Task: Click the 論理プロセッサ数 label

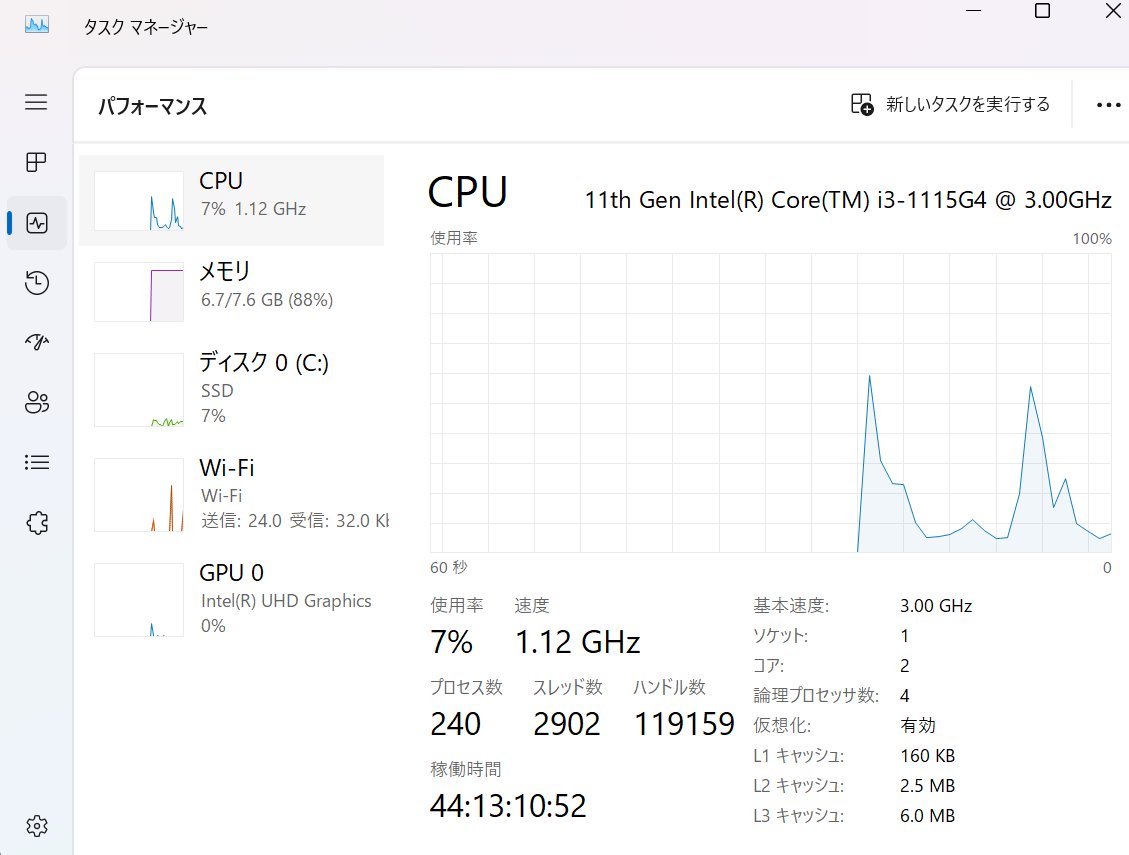Action: 816,696
